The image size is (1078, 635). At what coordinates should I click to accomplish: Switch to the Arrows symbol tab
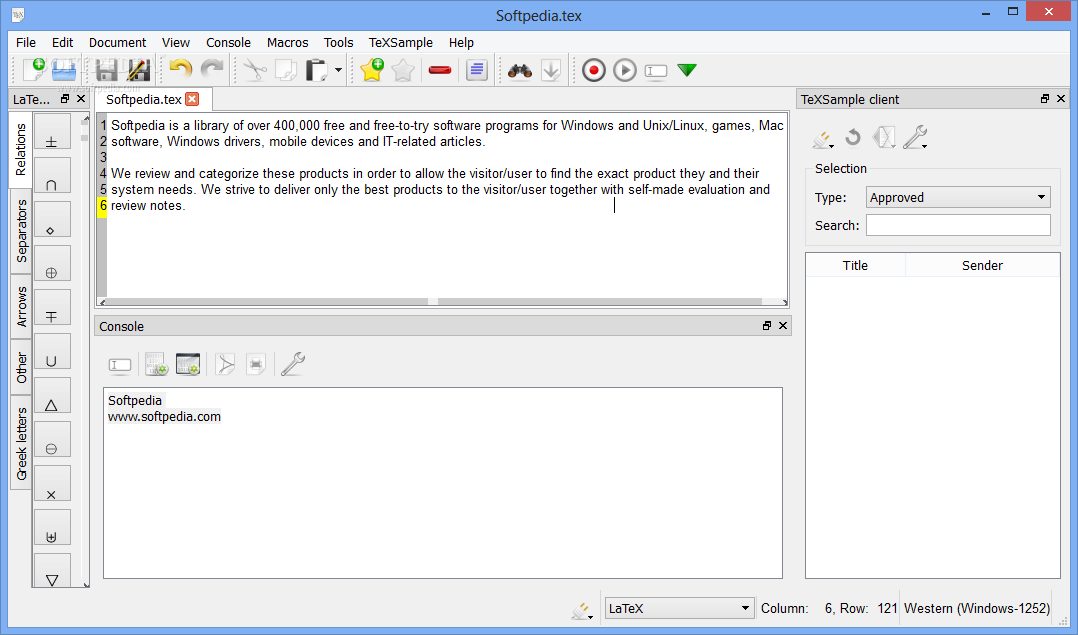(21, 307)
